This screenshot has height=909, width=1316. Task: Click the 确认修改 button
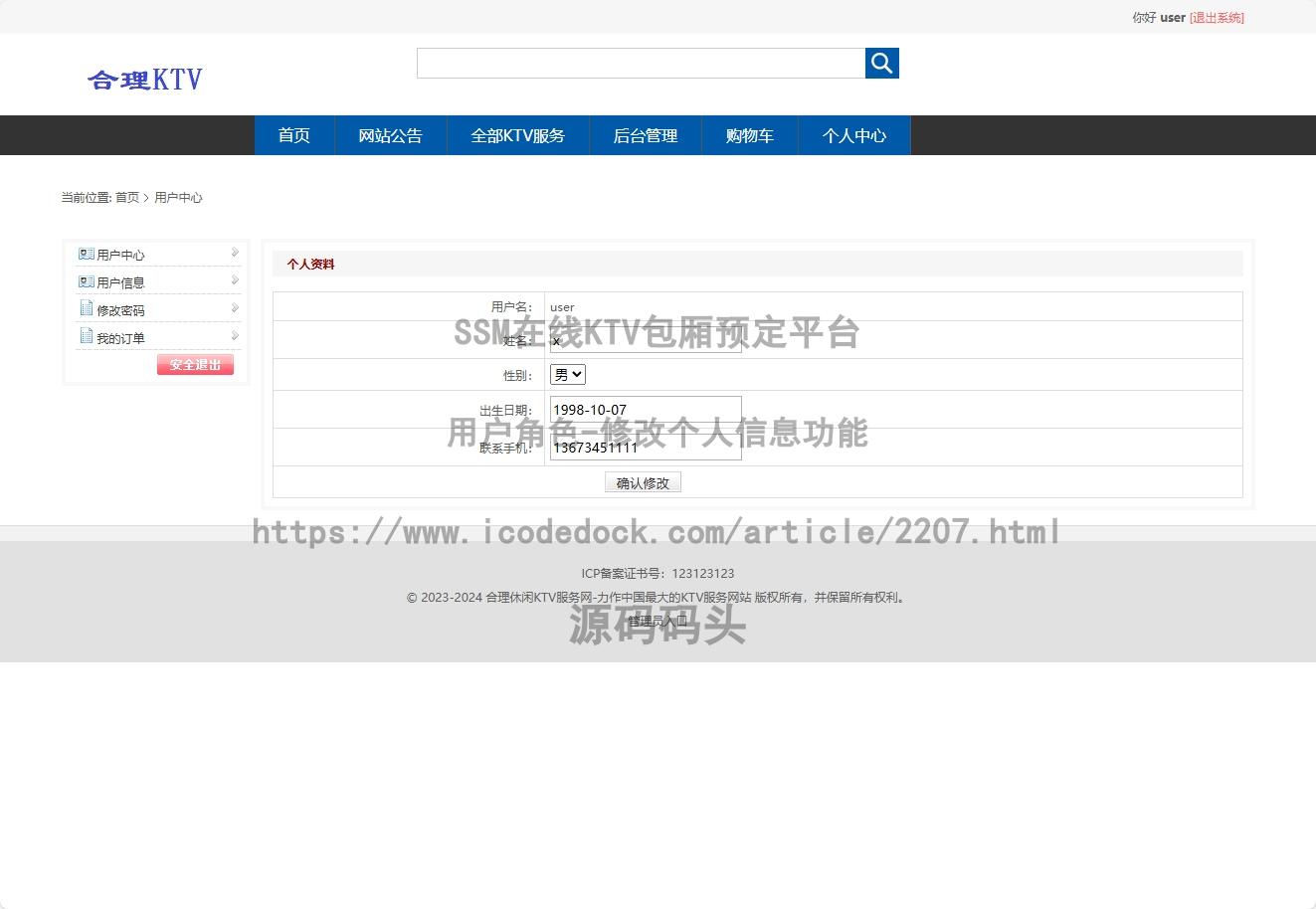(643, 482)
